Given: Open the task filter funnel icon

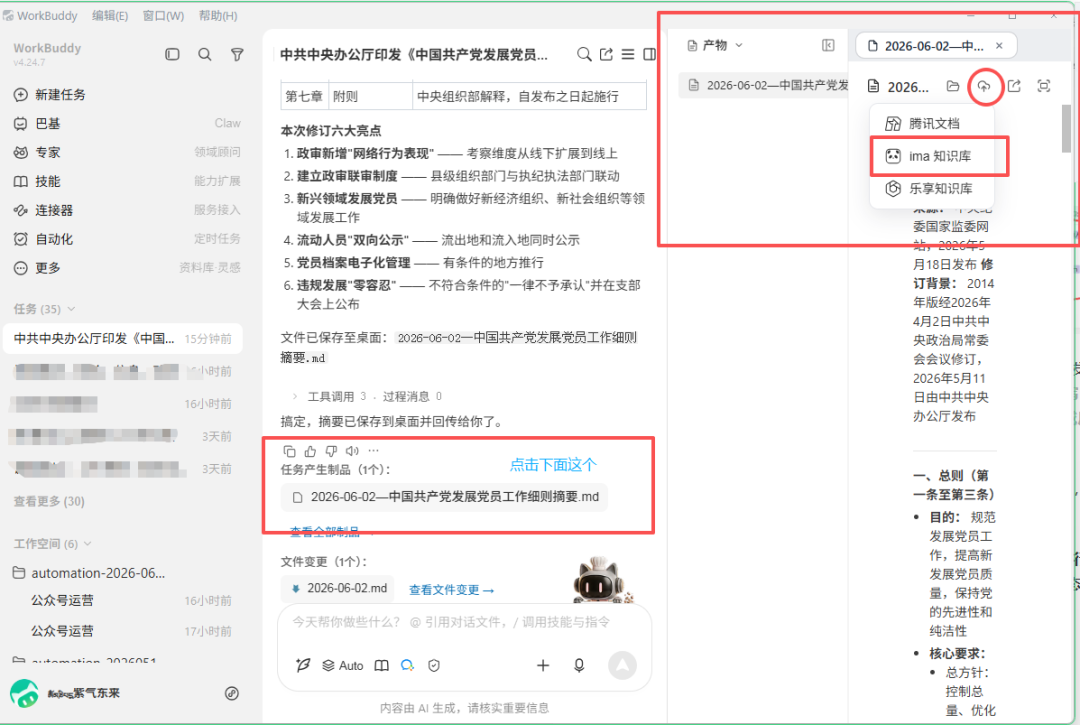Looking at the screenshot, I should (237, 54).
